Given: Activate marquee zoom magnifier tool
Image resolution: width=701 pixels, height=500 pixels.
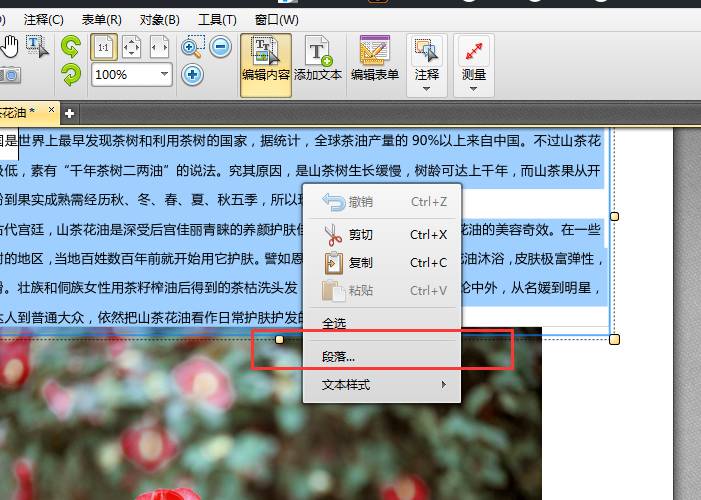Looking at the screenshot, I should pos(193,47).
